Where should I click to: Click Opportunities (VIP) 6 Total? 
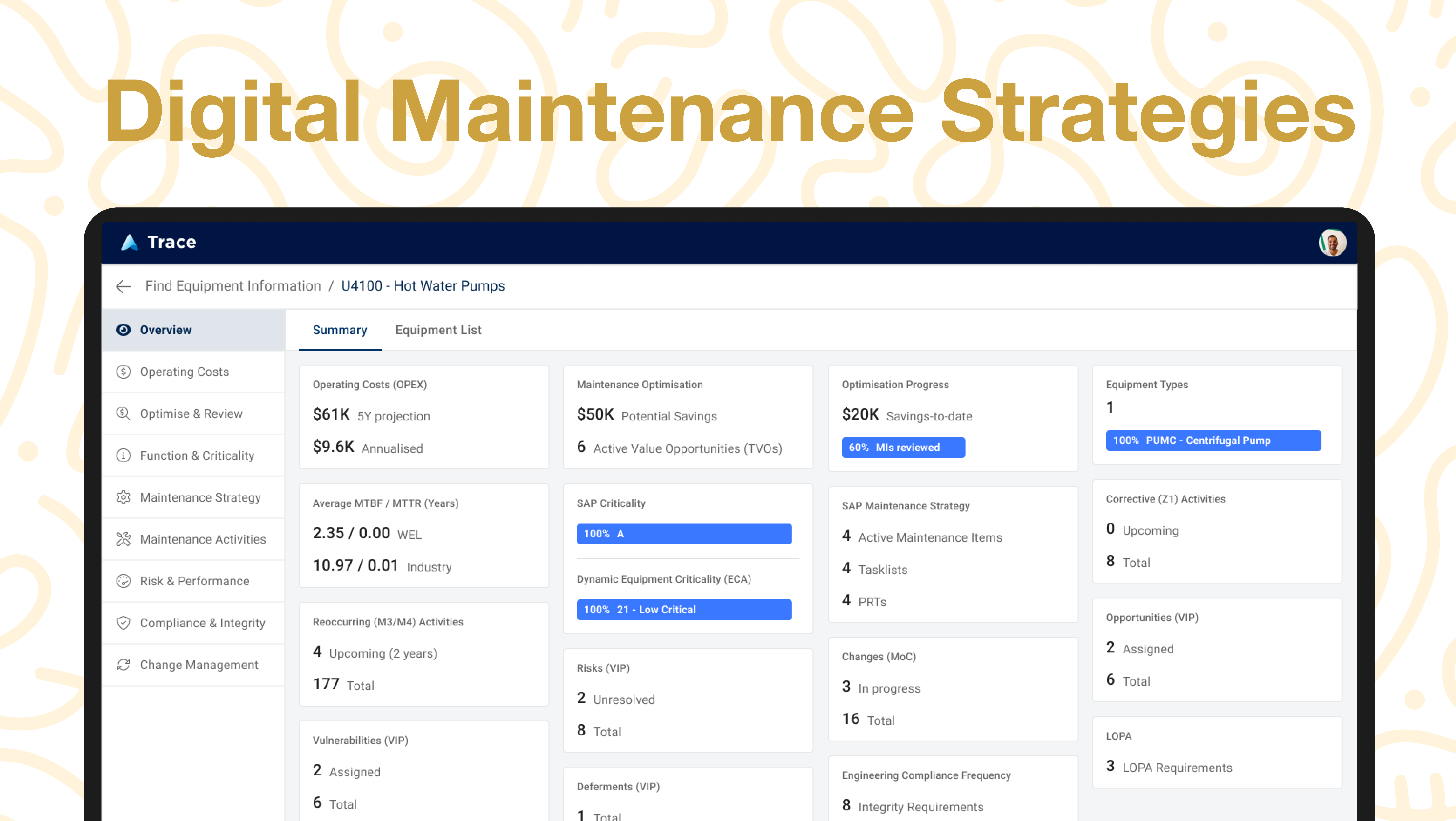[x=1128, y=680]
